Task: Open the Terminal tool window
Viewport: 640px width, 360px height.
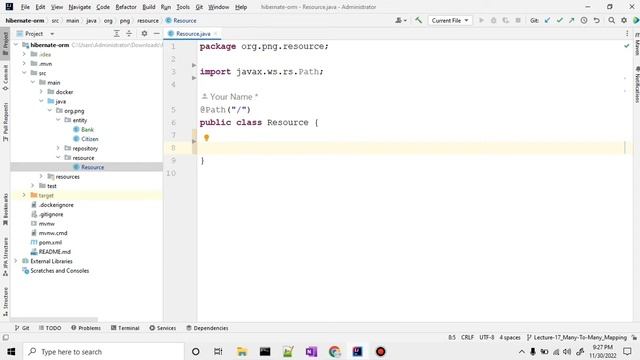Action: point(125,328)
